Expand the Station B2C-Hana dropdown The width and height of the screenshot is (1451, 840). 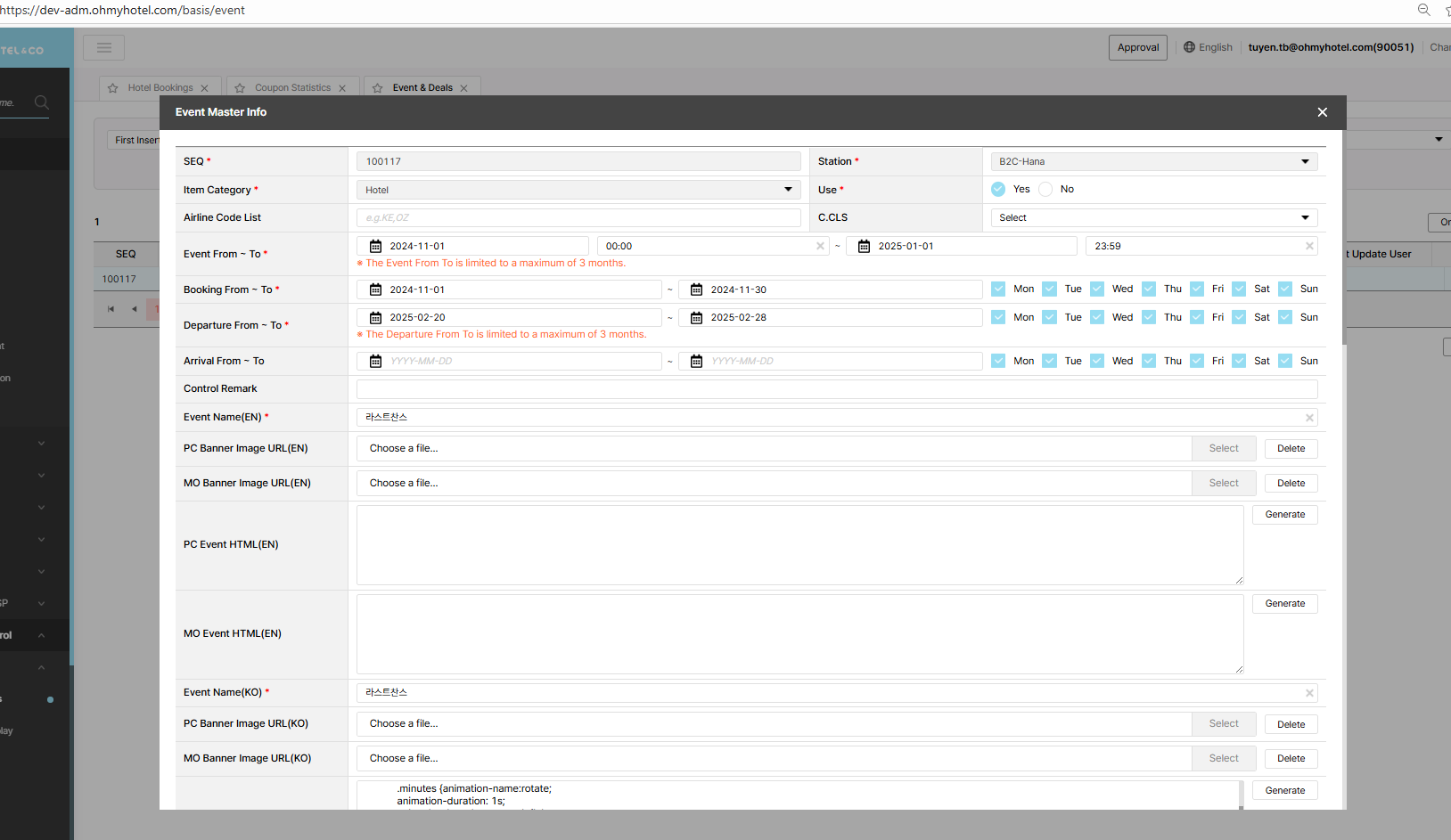(1153, 162)
